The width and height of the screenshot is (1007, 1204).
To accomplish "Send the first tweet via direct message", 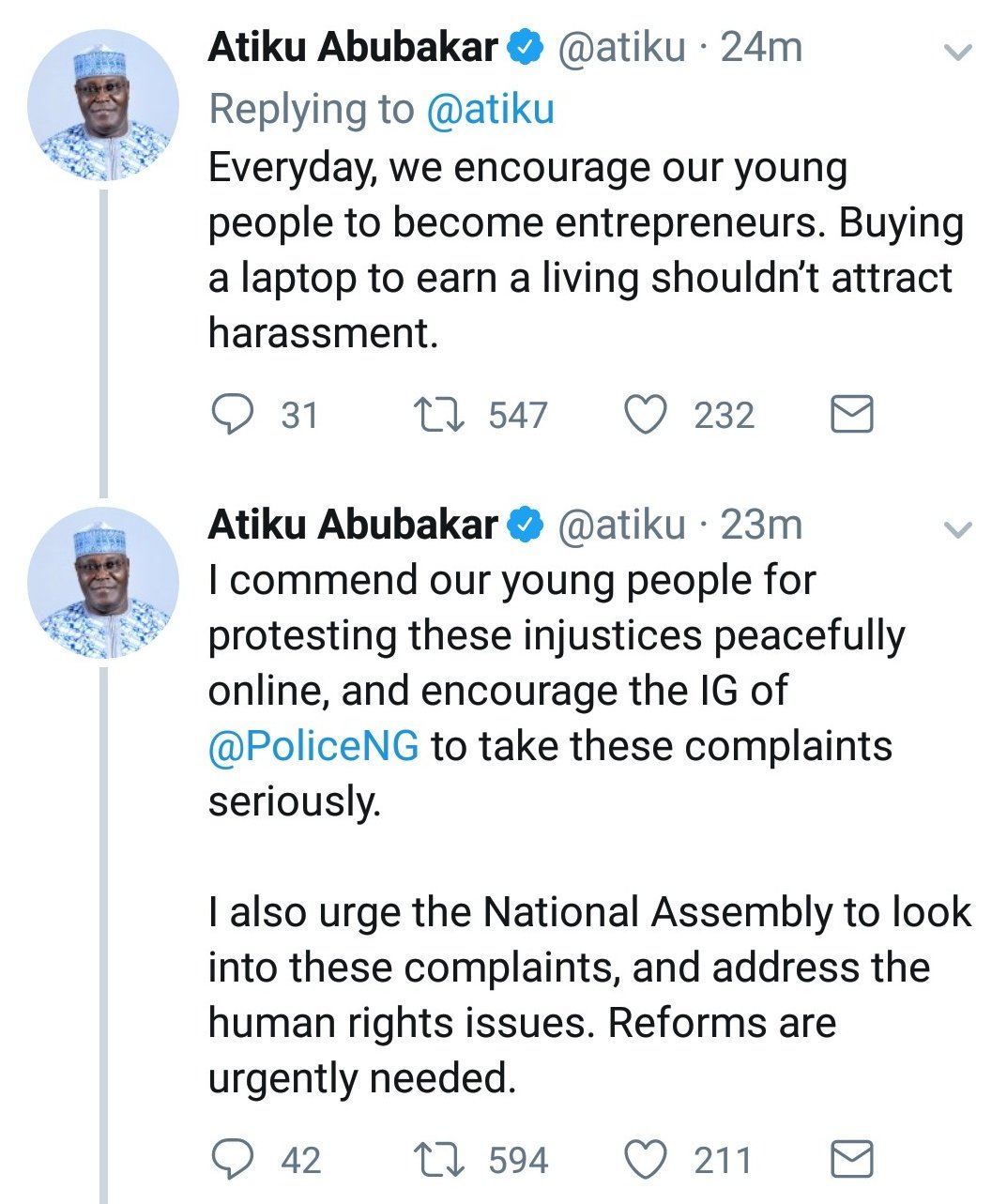I will point(852,414).
